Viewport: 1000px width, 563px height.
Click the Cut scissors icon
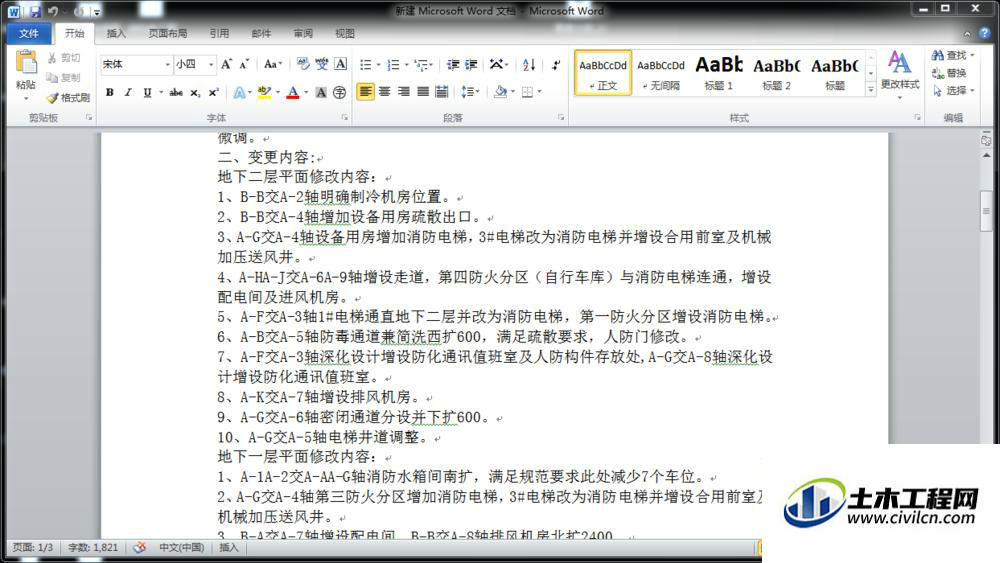coord(52,58)
